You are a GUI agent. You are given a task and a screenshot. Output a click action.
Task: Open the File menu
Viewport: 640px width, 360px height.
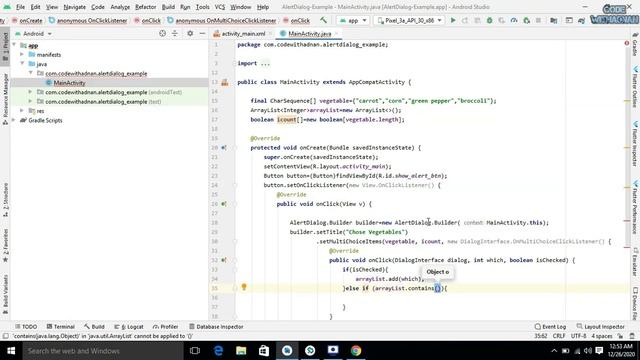point(20,7)
